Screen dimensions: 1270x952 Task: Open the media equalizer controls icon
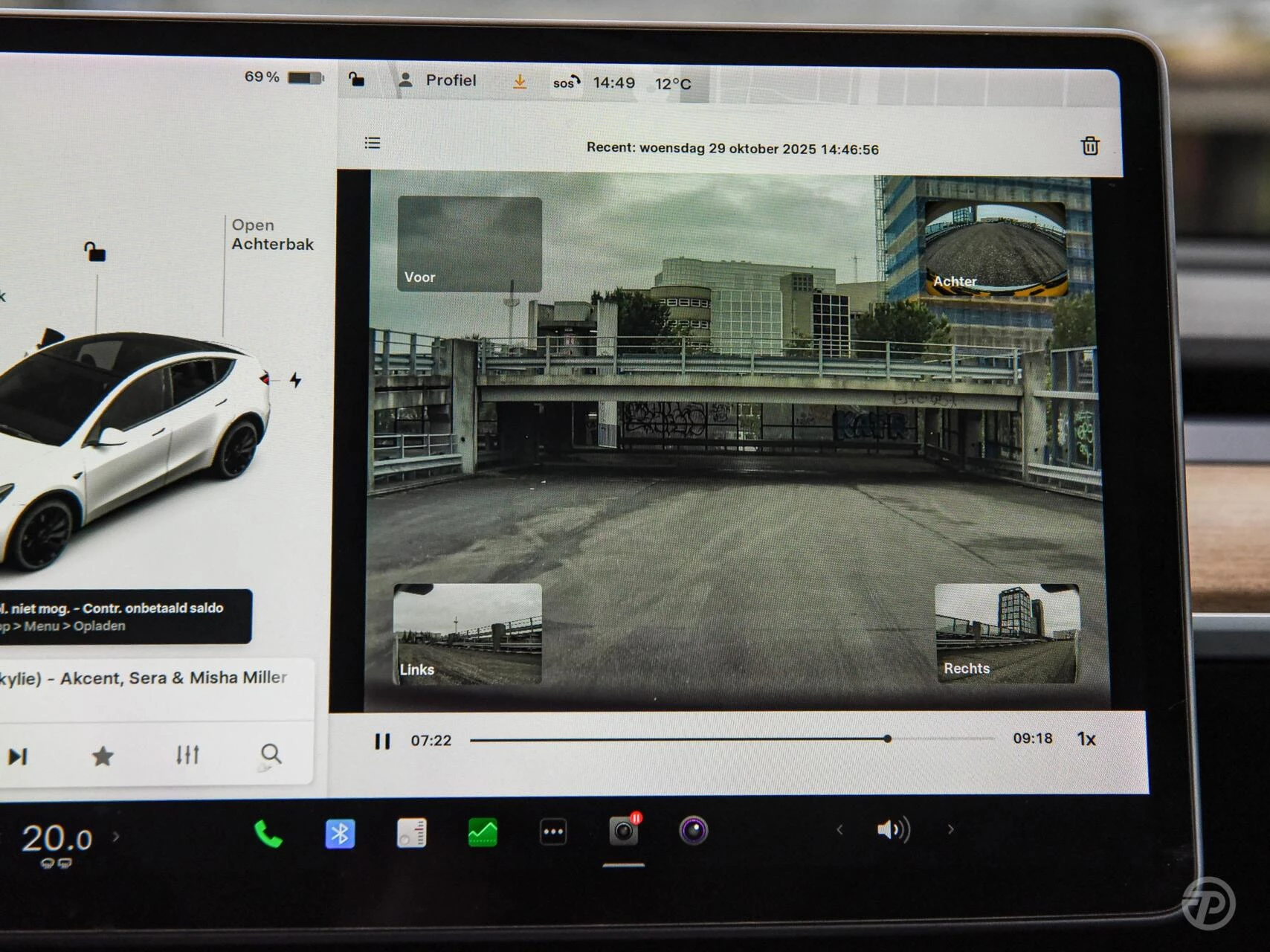point(188,755)
